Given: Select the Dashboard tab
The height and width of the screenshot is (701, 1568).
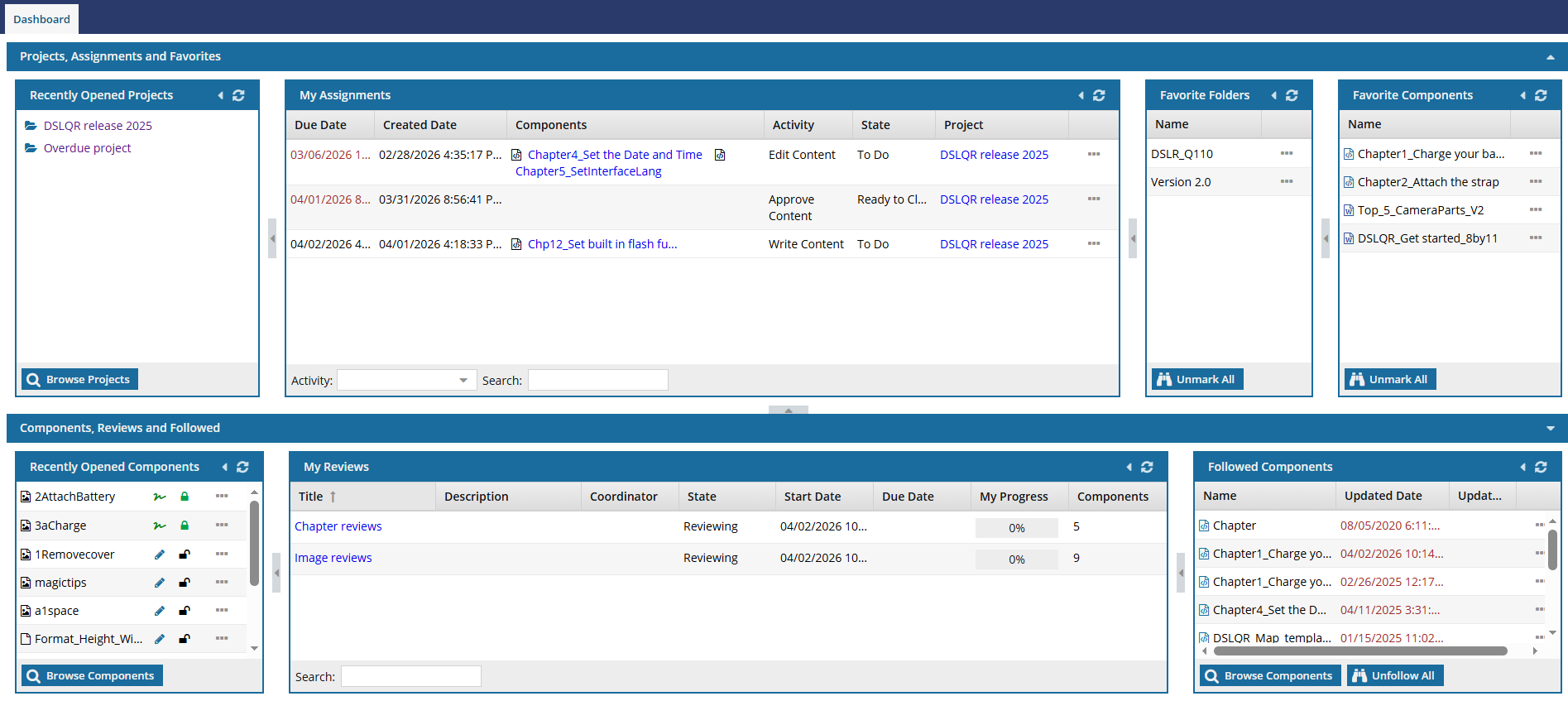Looking at the screenshot, I should (x=41, y=19).
